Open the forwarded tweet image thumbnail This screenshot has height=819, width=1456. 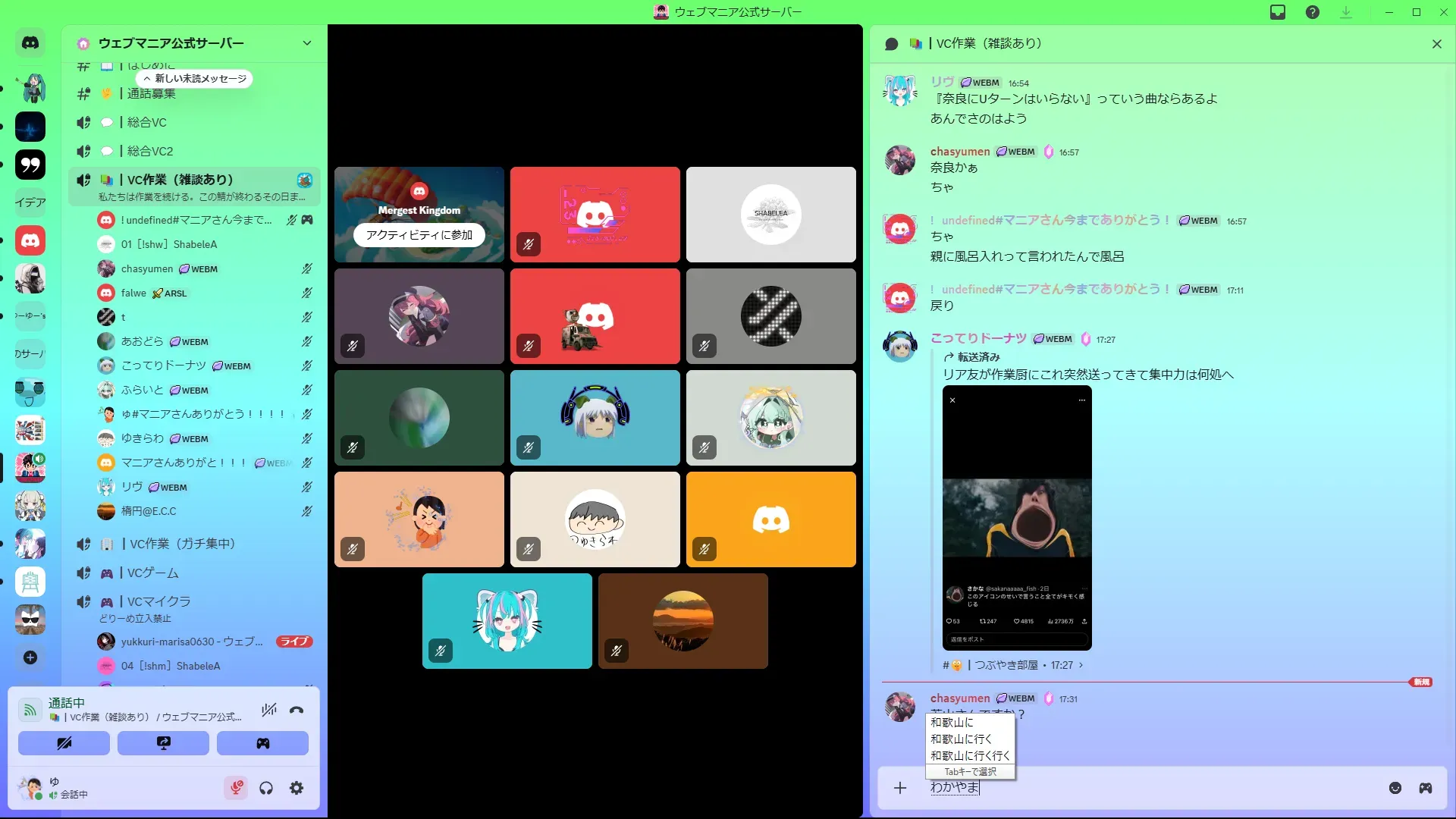(x=1017, y=518)
